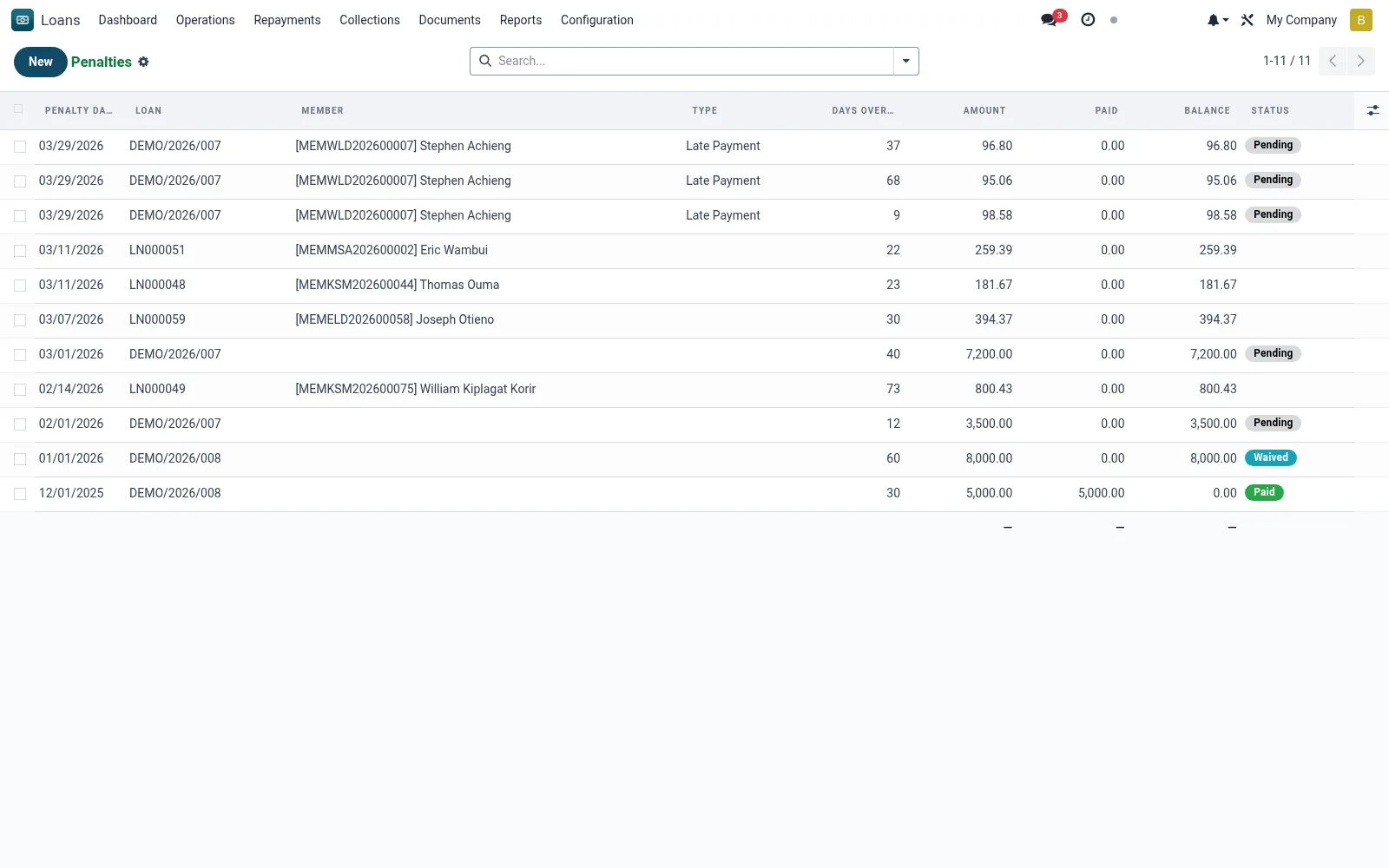Open the Repayments menu

pos(287,20)
